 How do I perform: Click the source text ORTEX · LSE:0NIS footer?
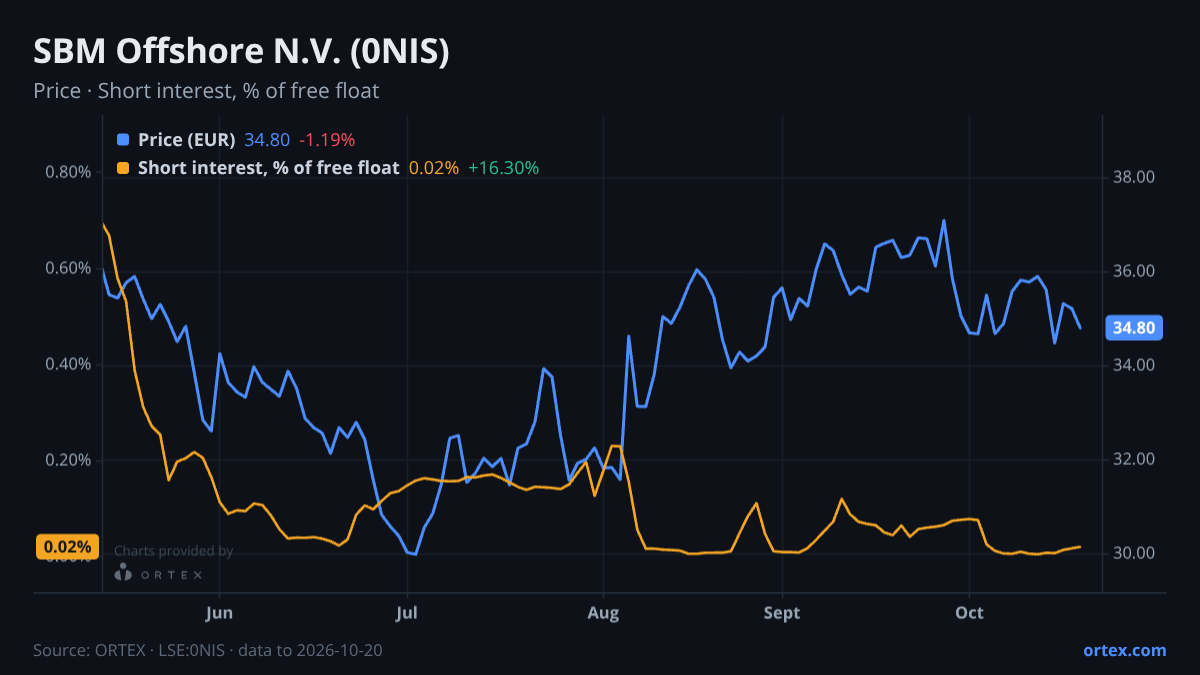tap(208, 650)
